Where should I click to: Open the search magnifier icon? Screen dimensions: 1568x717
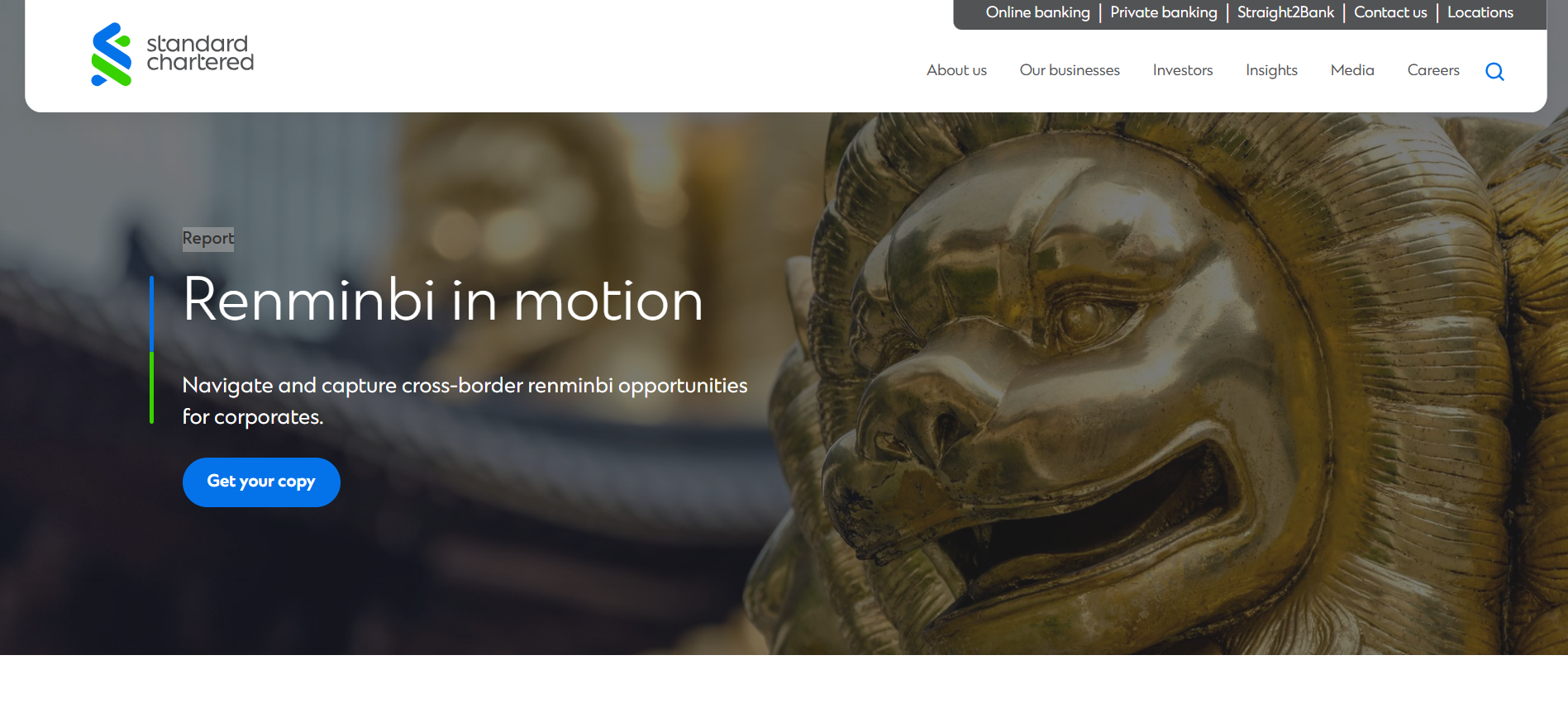1494,71
